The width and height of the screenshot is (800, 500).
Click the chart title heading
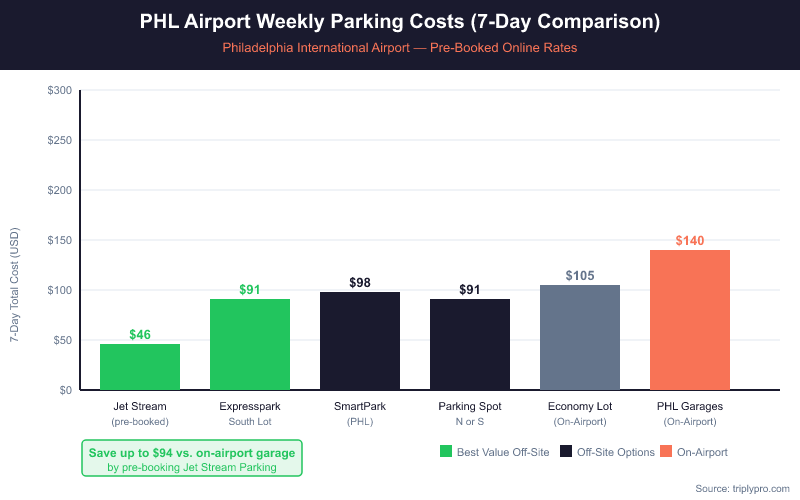[400, 22]
